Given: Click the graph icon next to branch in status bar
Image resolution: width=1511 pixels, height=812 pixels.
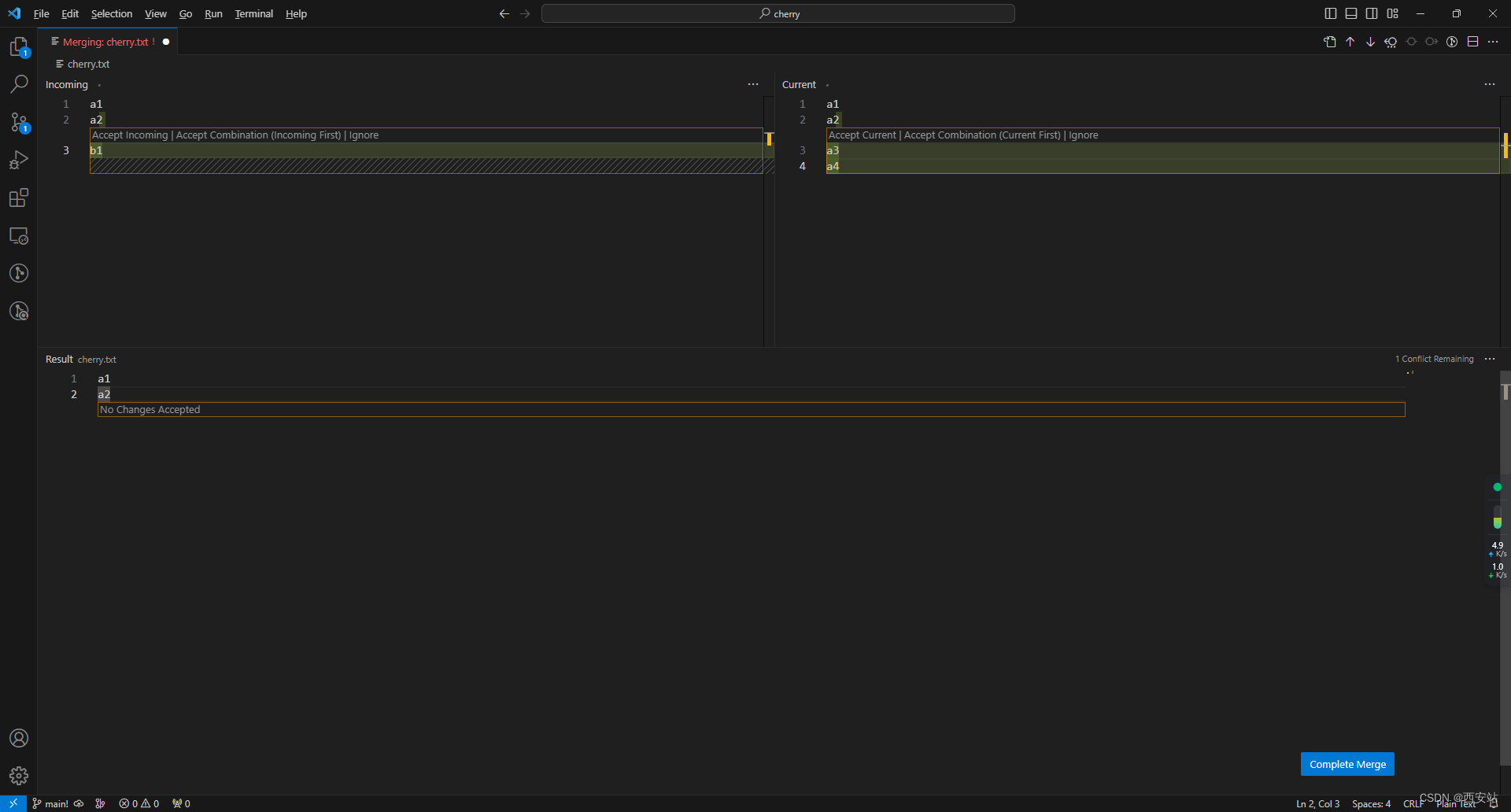Looking at the screenshot, I should point(100,803).
